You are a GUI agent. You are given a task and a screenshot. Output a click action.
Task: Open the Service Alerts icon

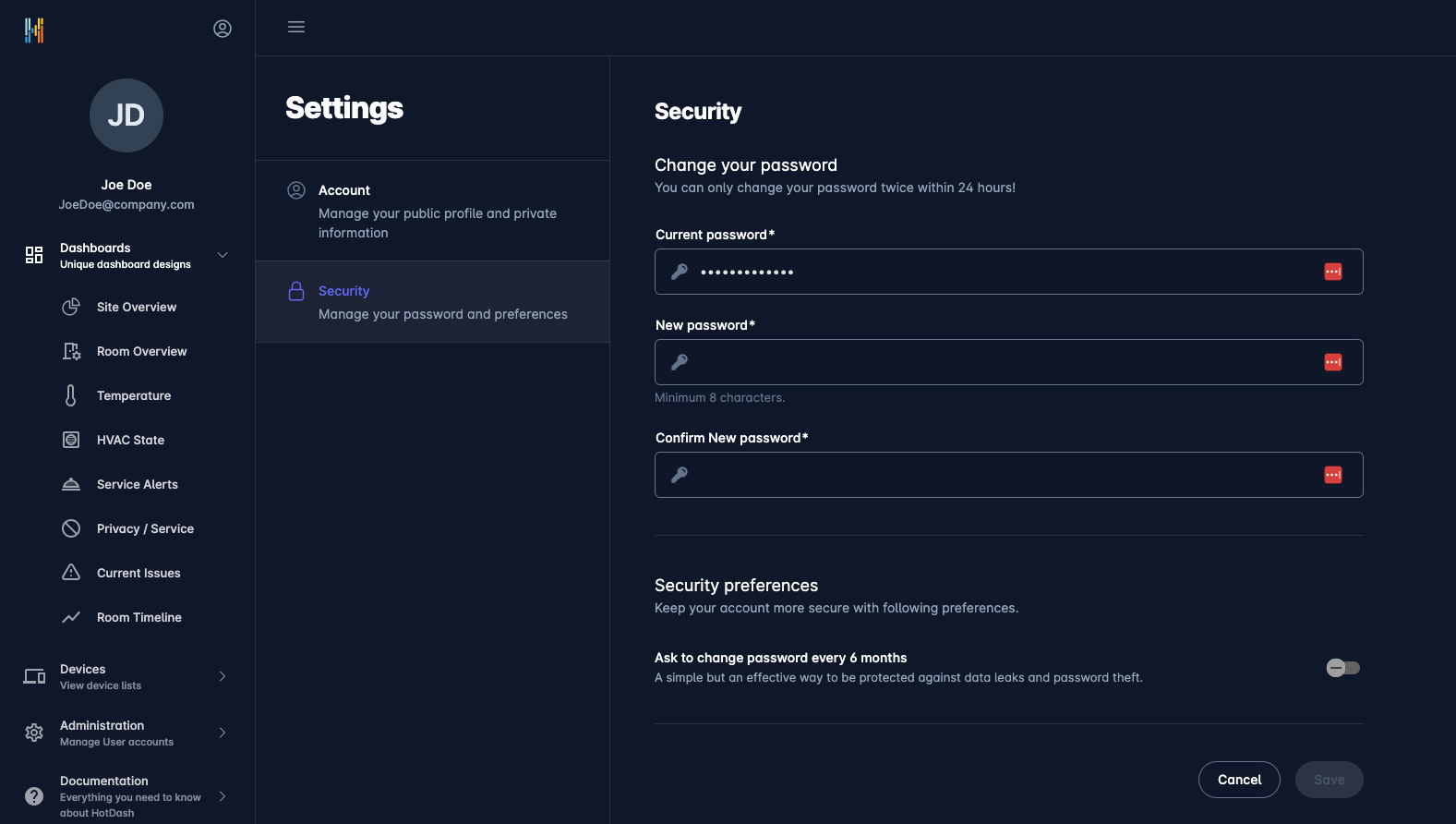pyautogui.click(x=71, y=484)
